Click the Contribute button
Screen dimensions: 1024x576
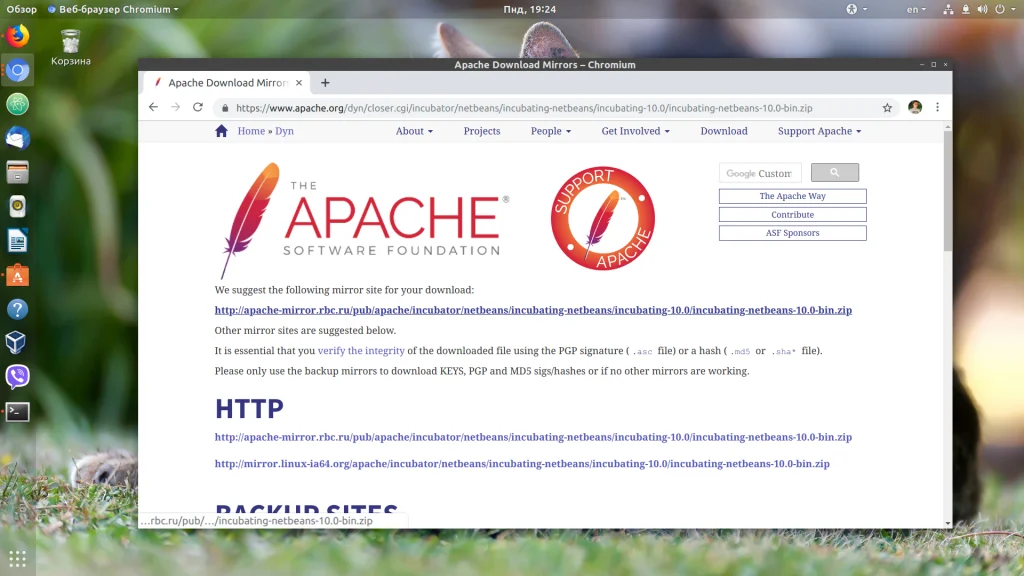click(x=792, y=214)
